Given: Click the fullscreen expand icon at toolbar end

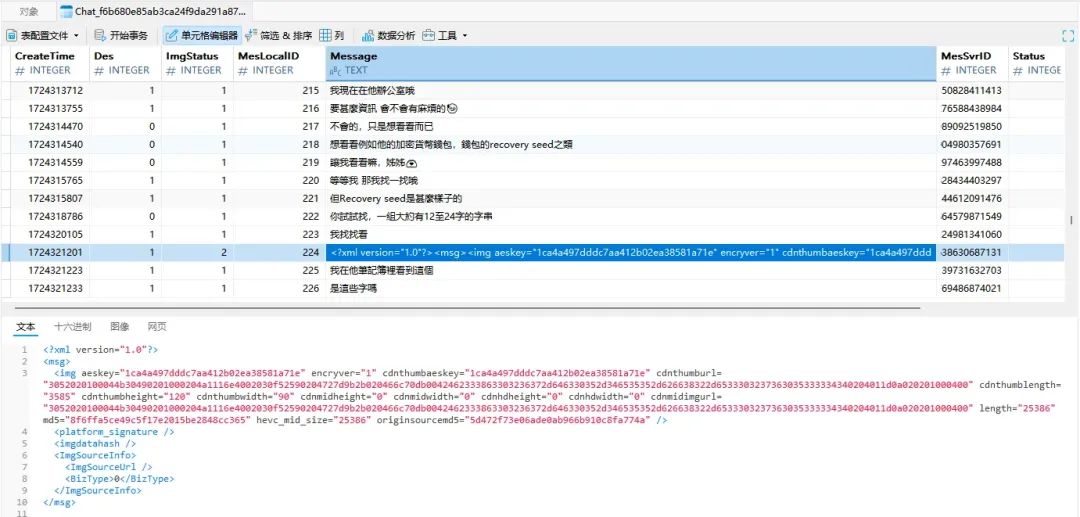Looking at the screenshot, I should click(x=1068, y=36).
